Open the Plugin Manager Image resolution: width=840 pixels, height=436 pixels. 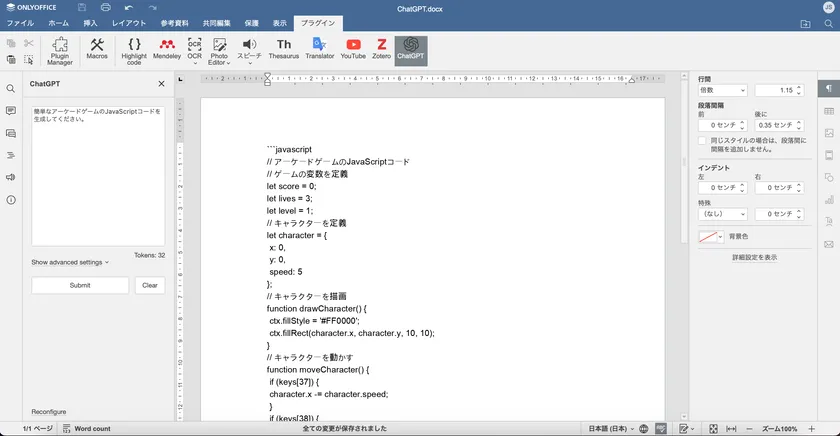(60, 50)
